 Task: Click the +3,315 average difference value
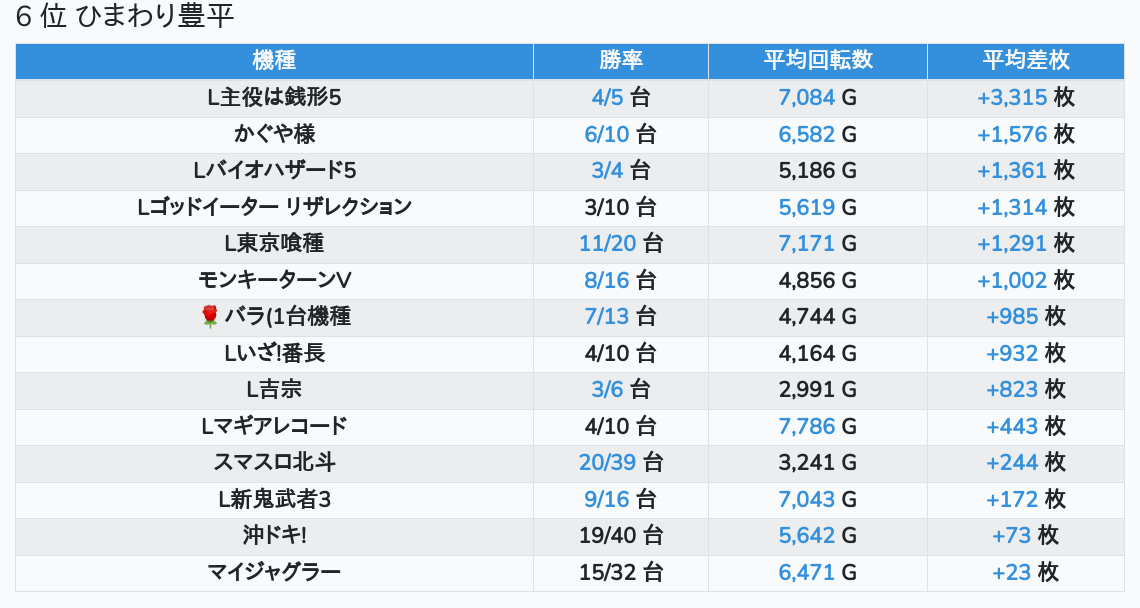point(1011,97)
